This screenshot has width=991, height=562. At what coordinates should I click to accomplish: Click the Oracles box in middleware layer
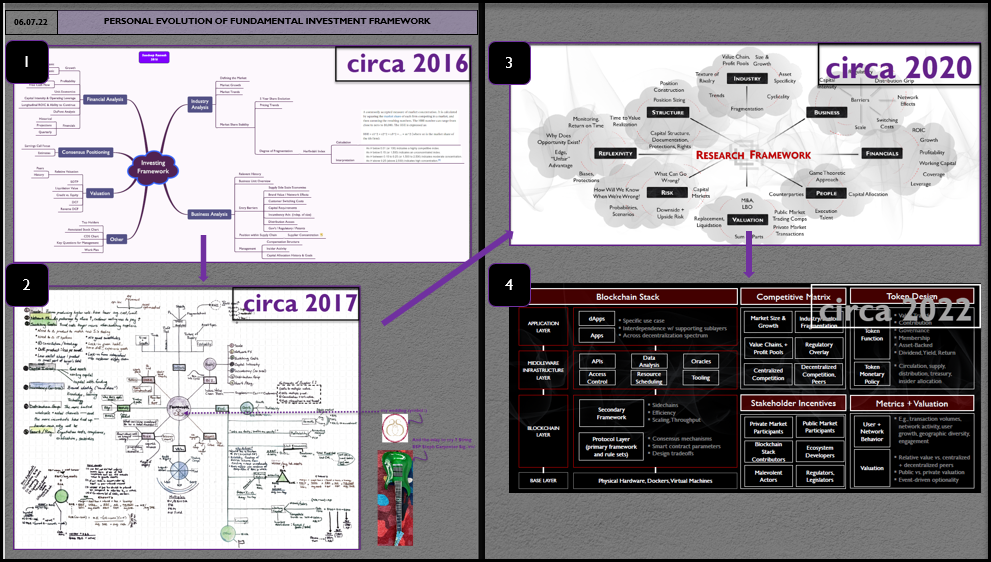pyautogui.click(x=700, y=363)
